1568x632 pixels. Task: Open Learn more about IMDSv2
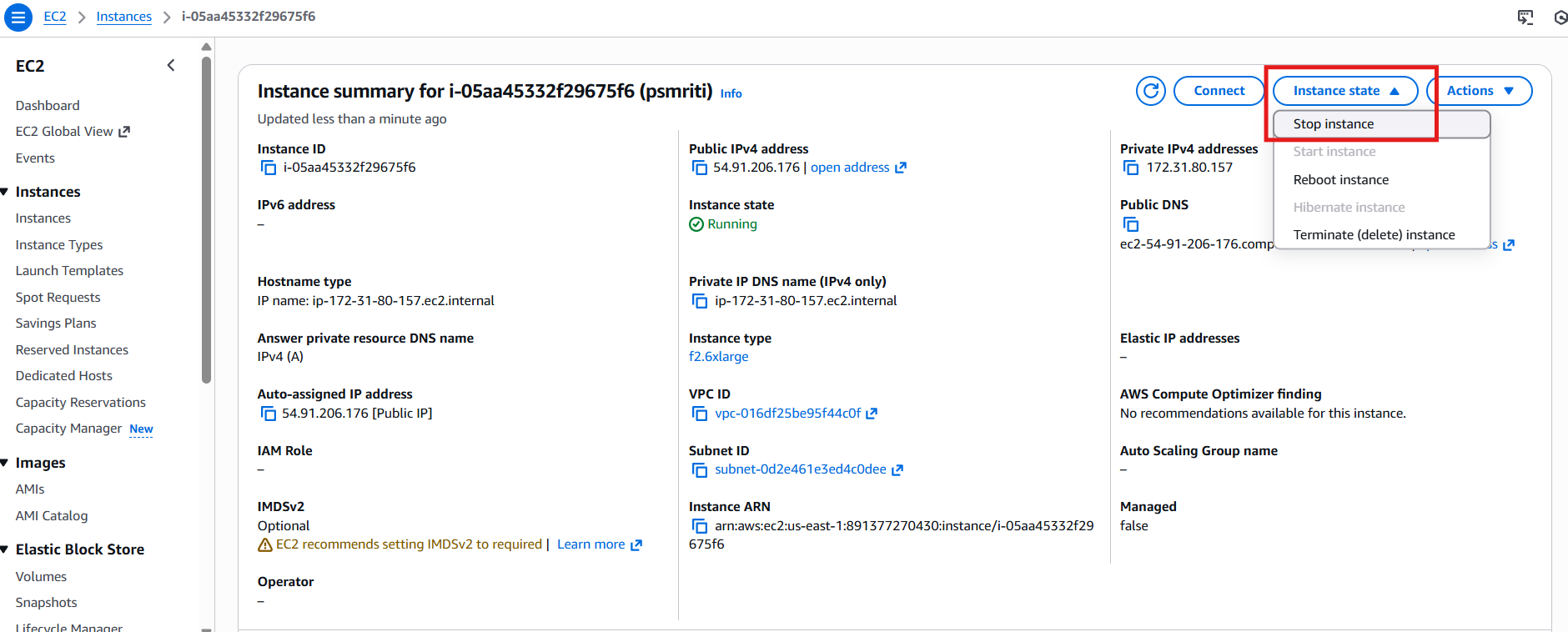point(591,544)
